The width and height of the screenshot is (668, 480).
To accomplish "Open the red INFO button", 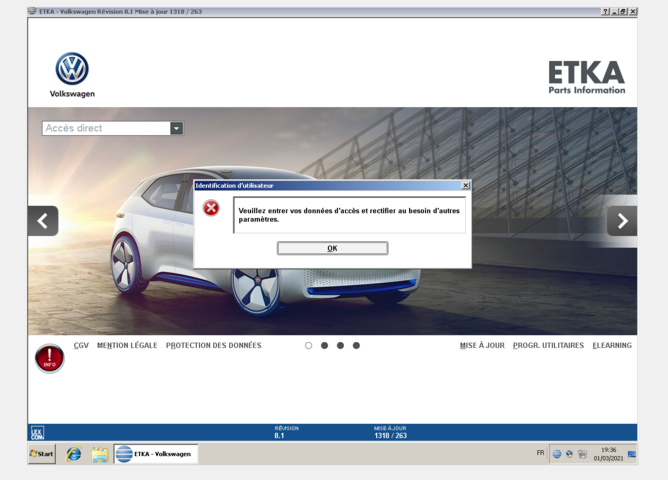I will 49,358.
